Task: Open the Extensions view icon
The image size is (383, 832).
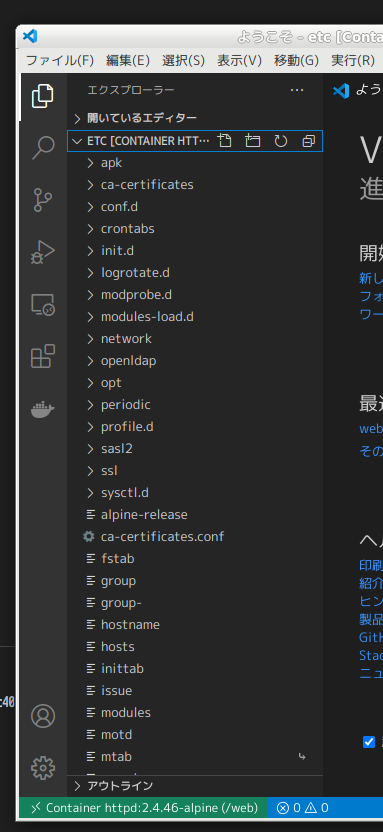Action: (x=42, y=356)
